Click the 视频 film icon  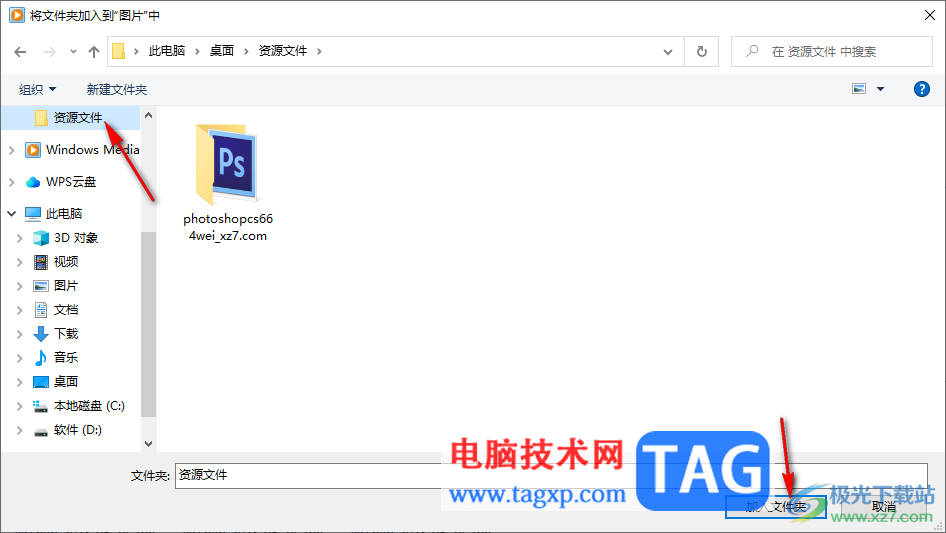coord(40,262)
